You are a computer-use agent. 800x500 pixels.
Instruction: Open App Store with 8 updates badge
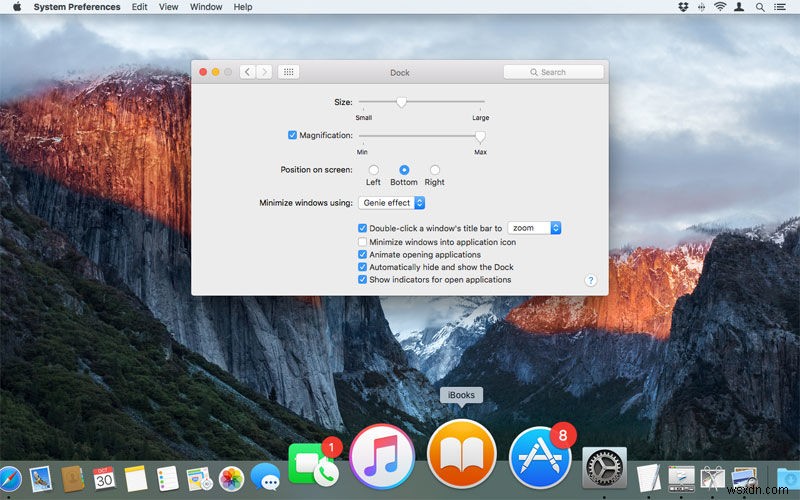[540, 457]
